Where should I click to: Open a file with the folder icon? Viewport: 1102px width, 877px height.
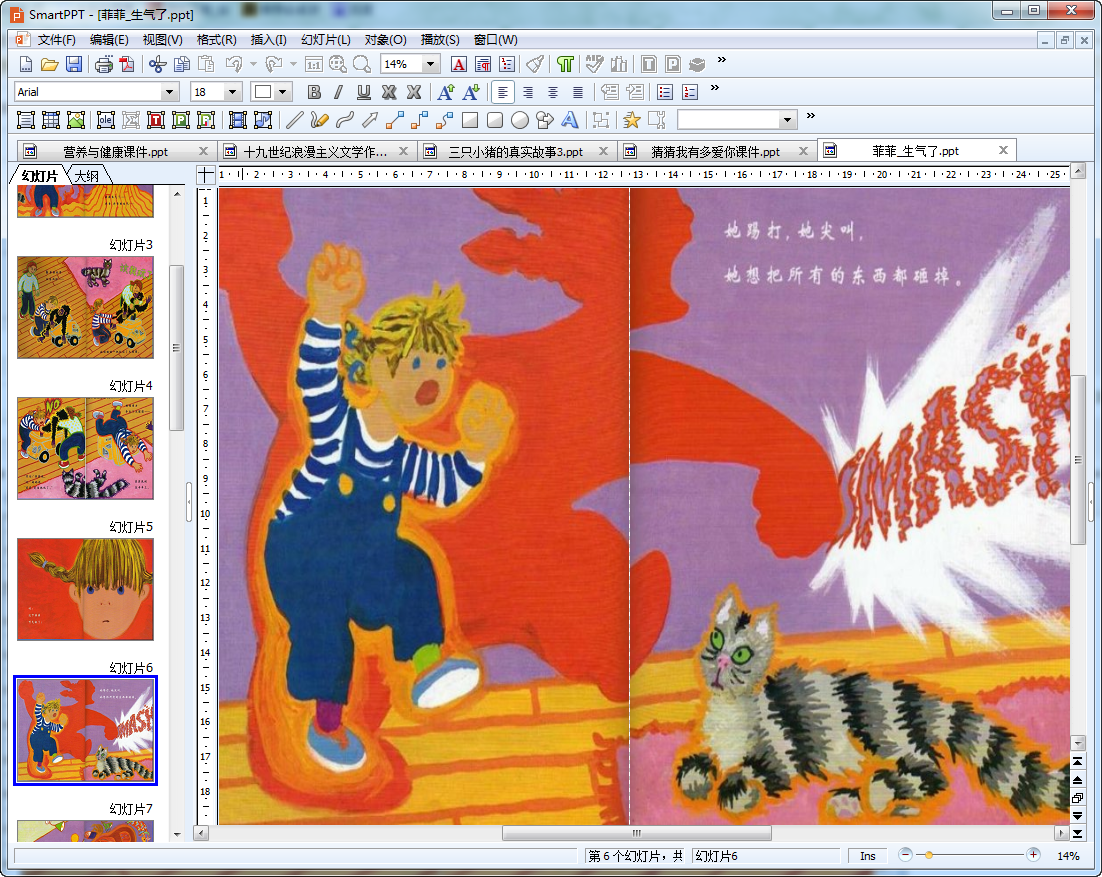[x=49, y=65]
